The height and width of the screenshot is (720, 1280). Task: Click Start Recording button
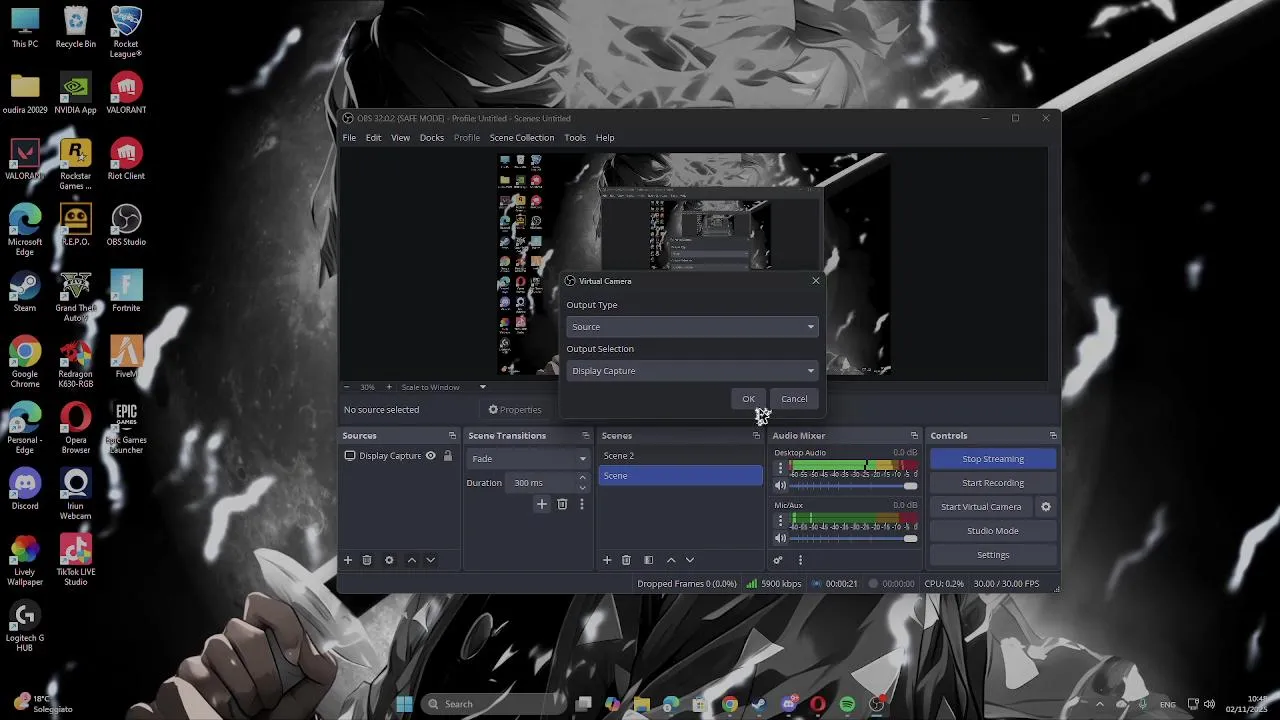(x=993, y=483)
